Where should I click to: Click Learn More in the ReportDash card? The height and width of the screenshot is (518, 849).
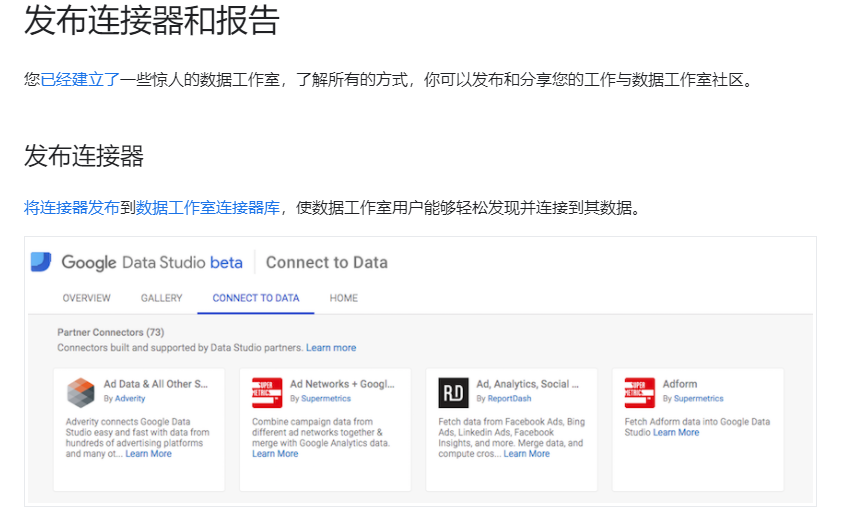coord(526,454)
